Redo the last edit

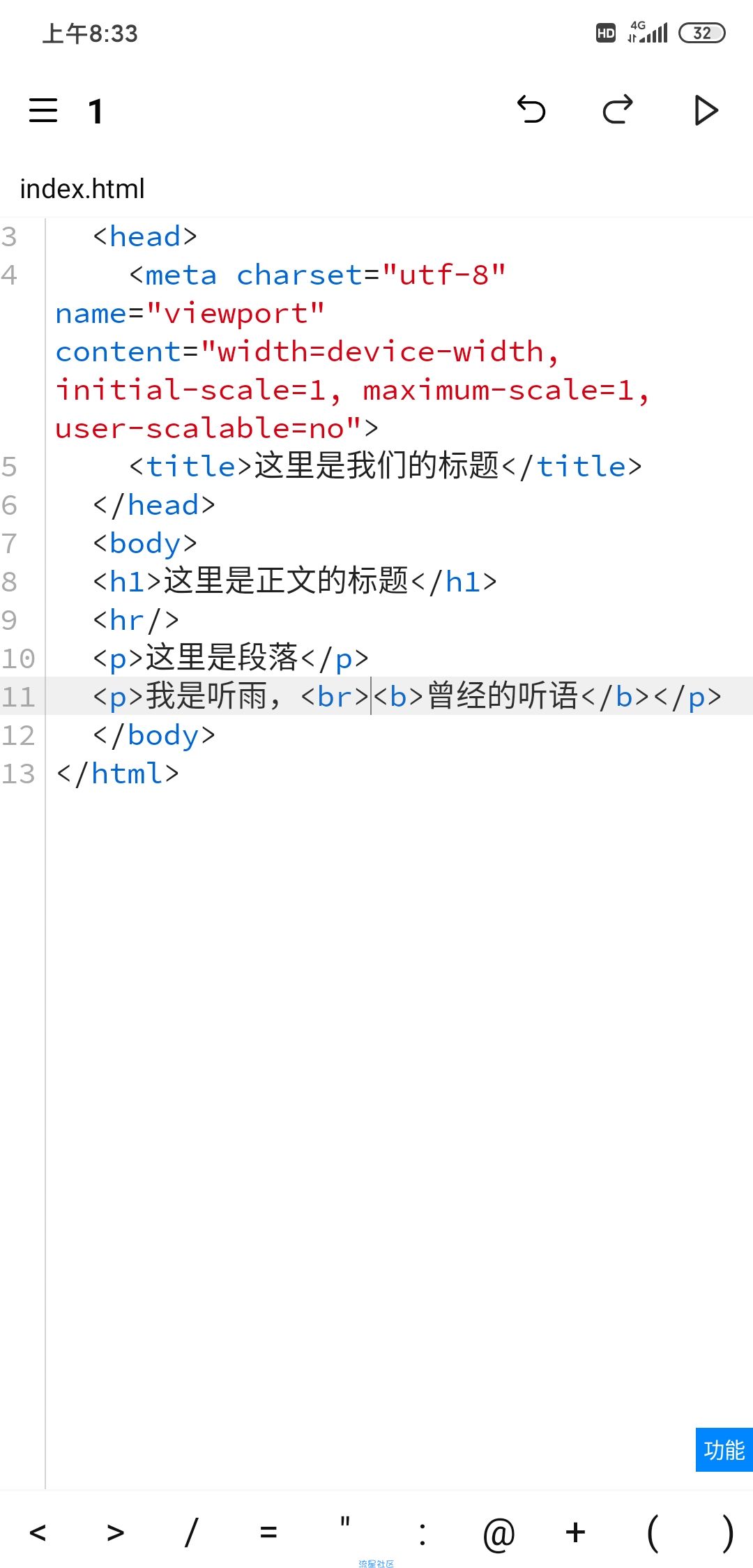coord(618,110)
